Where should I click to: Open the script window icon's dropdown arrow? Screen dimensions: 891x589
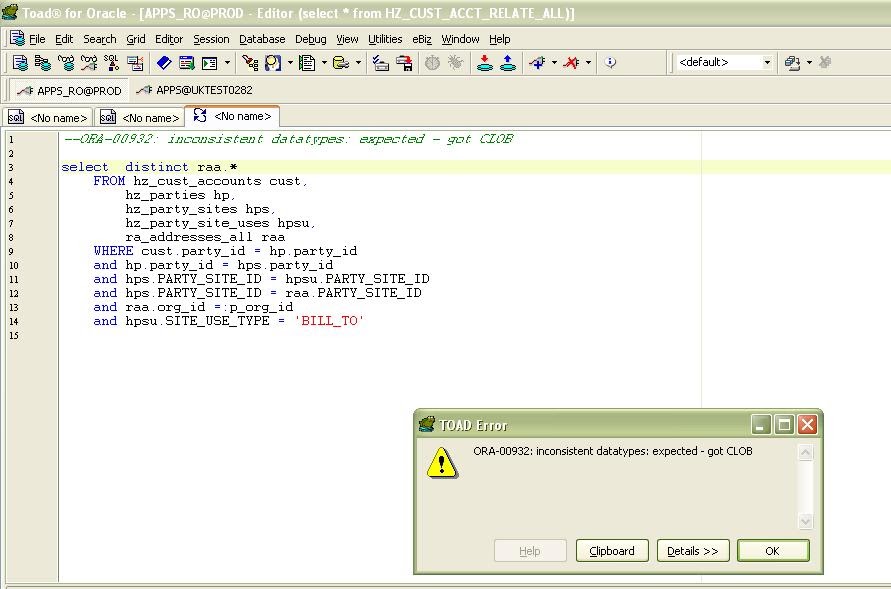(x=227, y=62)
